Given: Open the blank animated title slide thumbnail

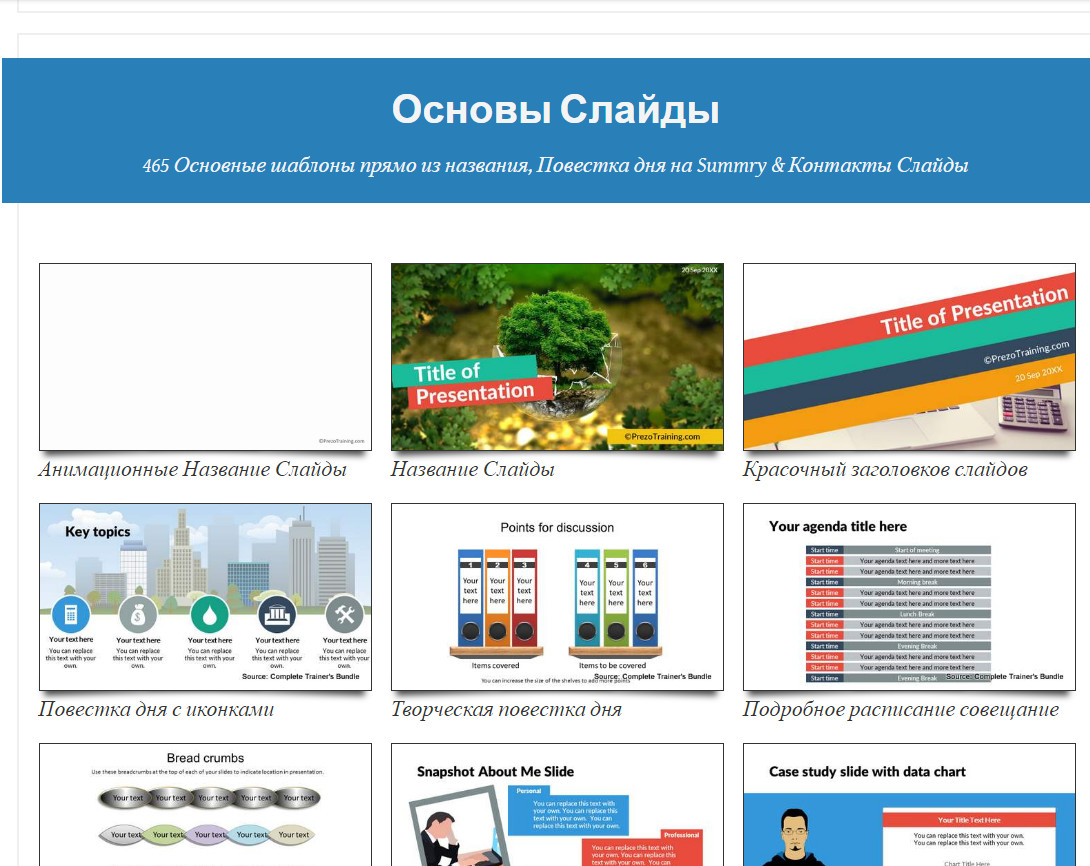Looking at the screenshot, I should coord(205,357).
